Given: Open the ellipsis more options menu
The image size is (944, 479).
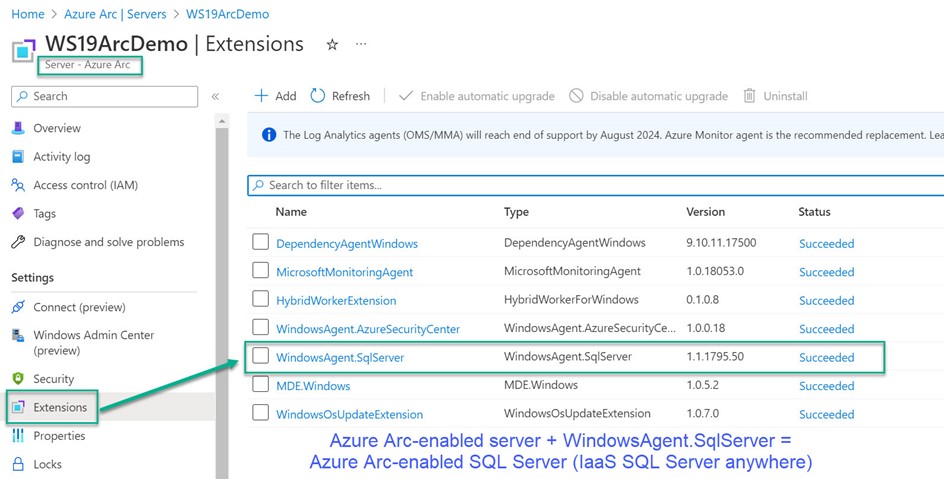Looking at the screenshot, I should (x=361, y=45).
